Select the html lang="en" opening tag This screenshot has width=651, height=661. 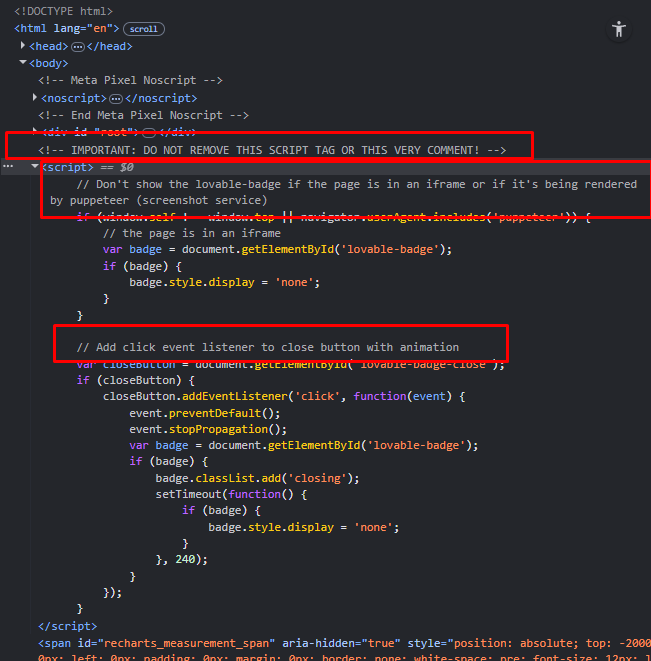[x=67, y=28]
